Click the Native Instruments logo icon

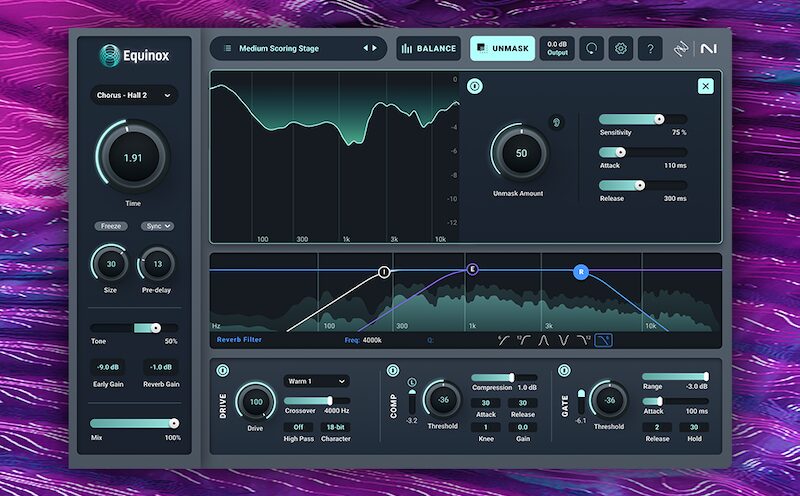point(709,48)
